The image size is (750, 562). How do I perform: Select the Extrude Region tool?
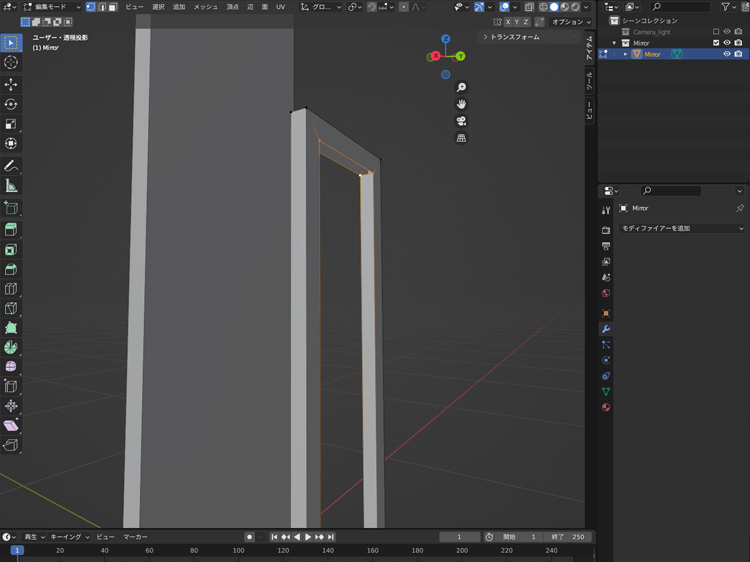click(11, 229)
